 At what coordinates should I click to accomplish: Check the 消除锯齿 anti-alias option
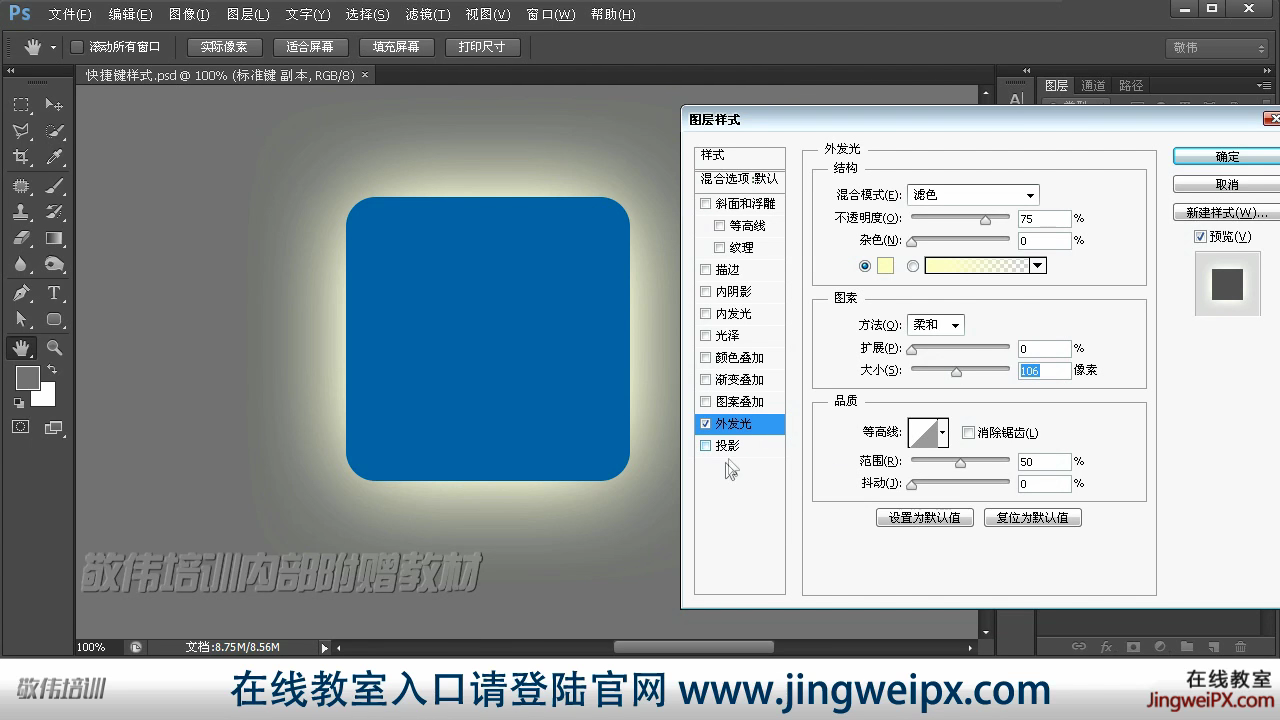[x=968, y=433]
